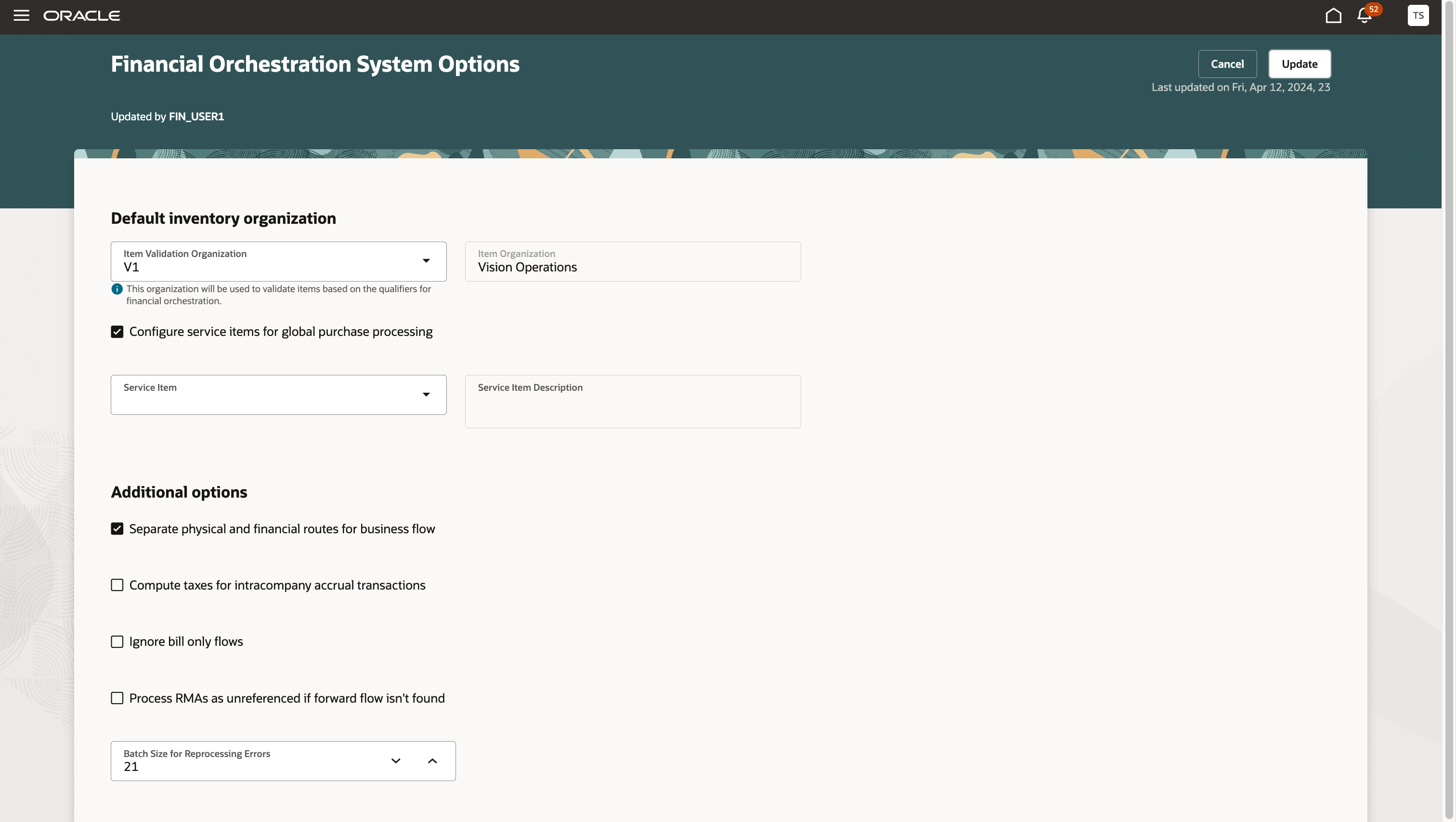
Task: Click the Oracle logo
Action: click(x=82, y=16)
